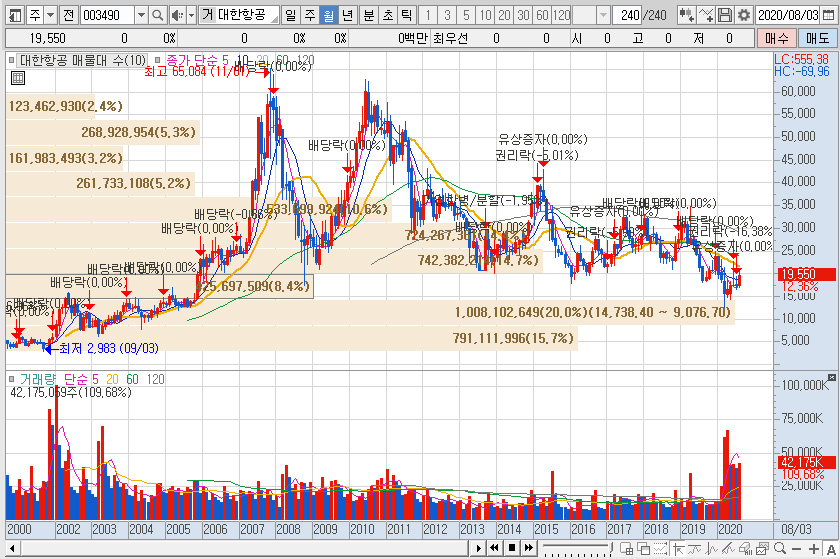Choose interval 120
The height and width of the screenshot is (559, 840).
pyautogui.click(x=561, y=15)
